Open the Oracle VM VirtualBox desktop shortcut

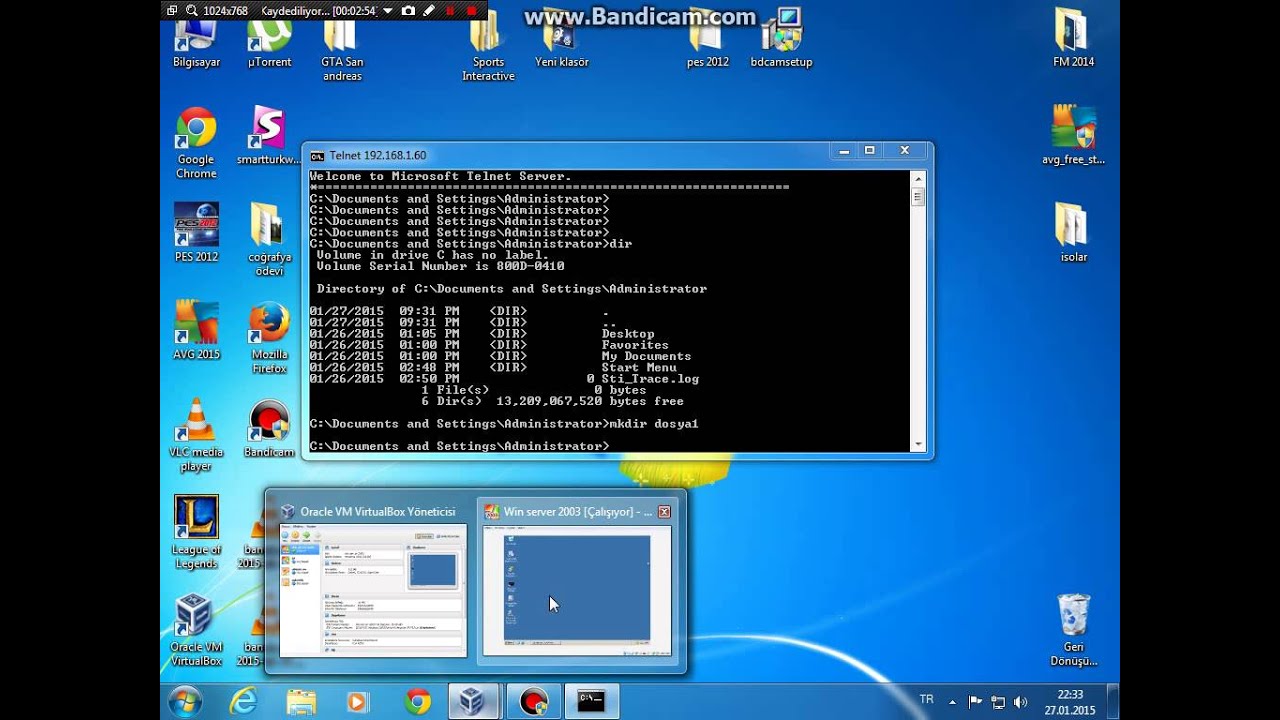pos(196,631)
